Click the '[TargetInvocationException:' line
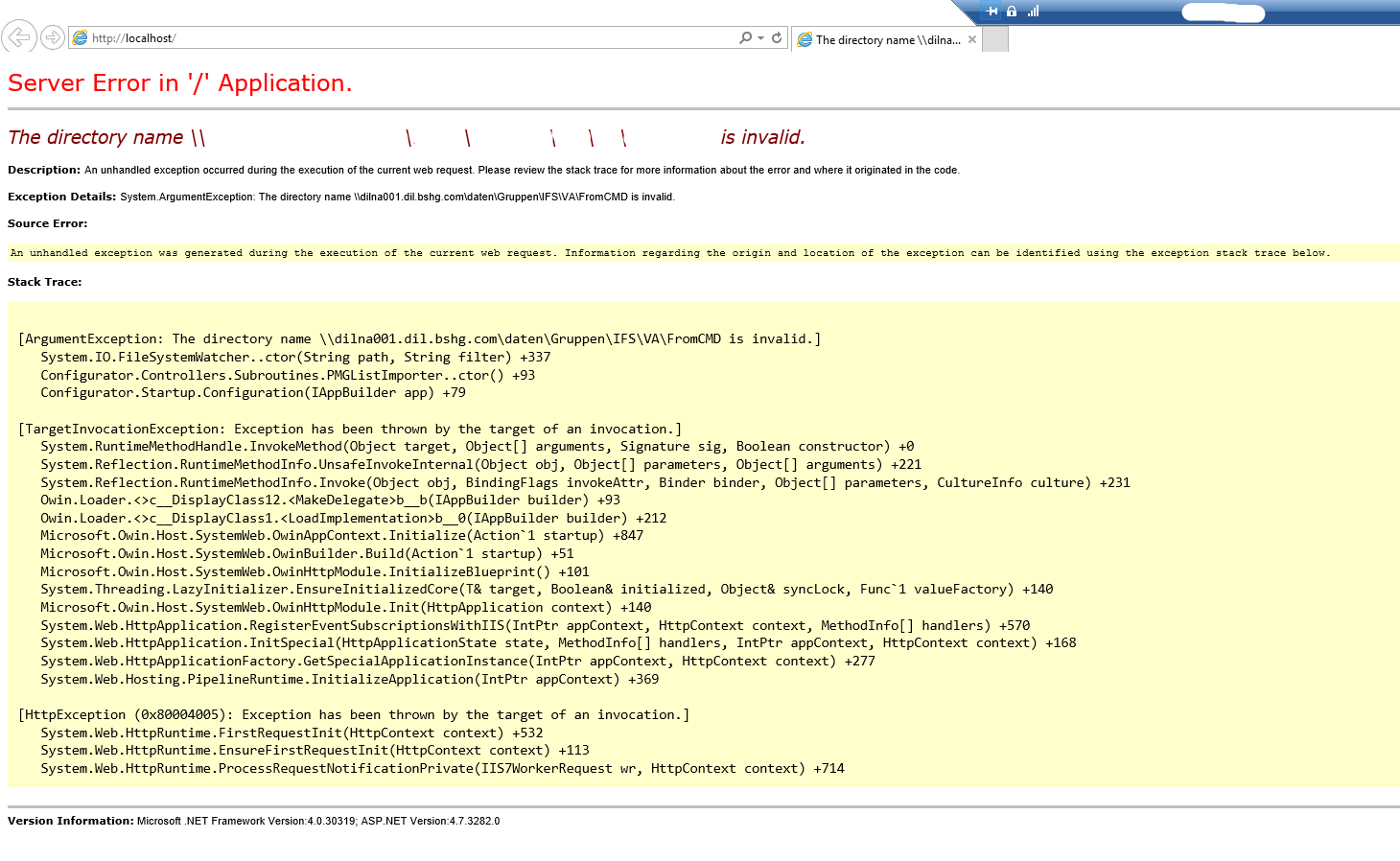 click(x=350, y=429)
